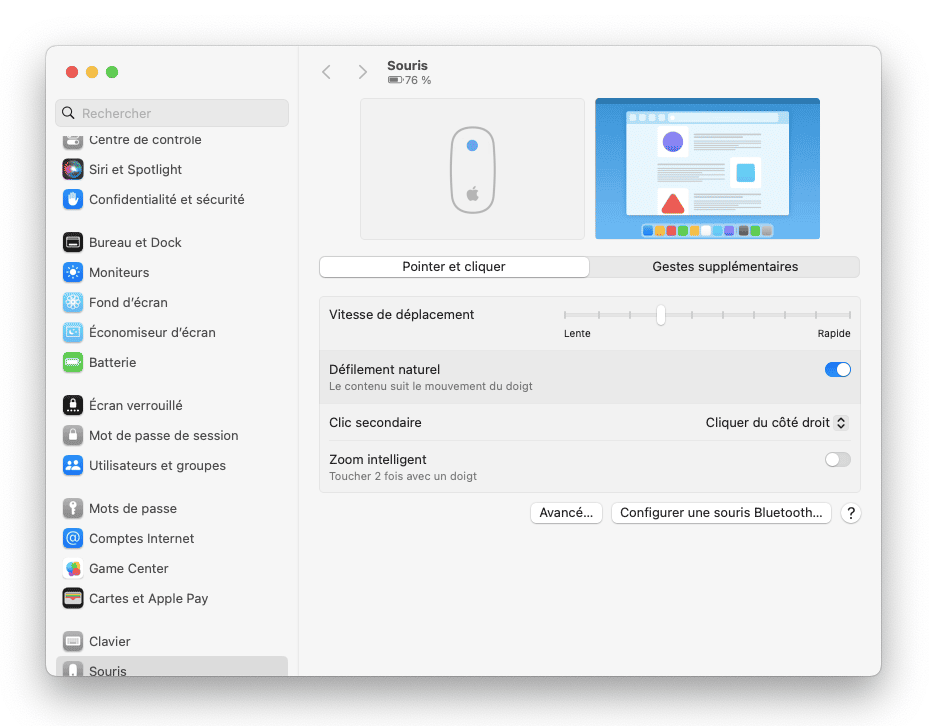
Task: Open Game Center settings
Action: tap(172, 568)
